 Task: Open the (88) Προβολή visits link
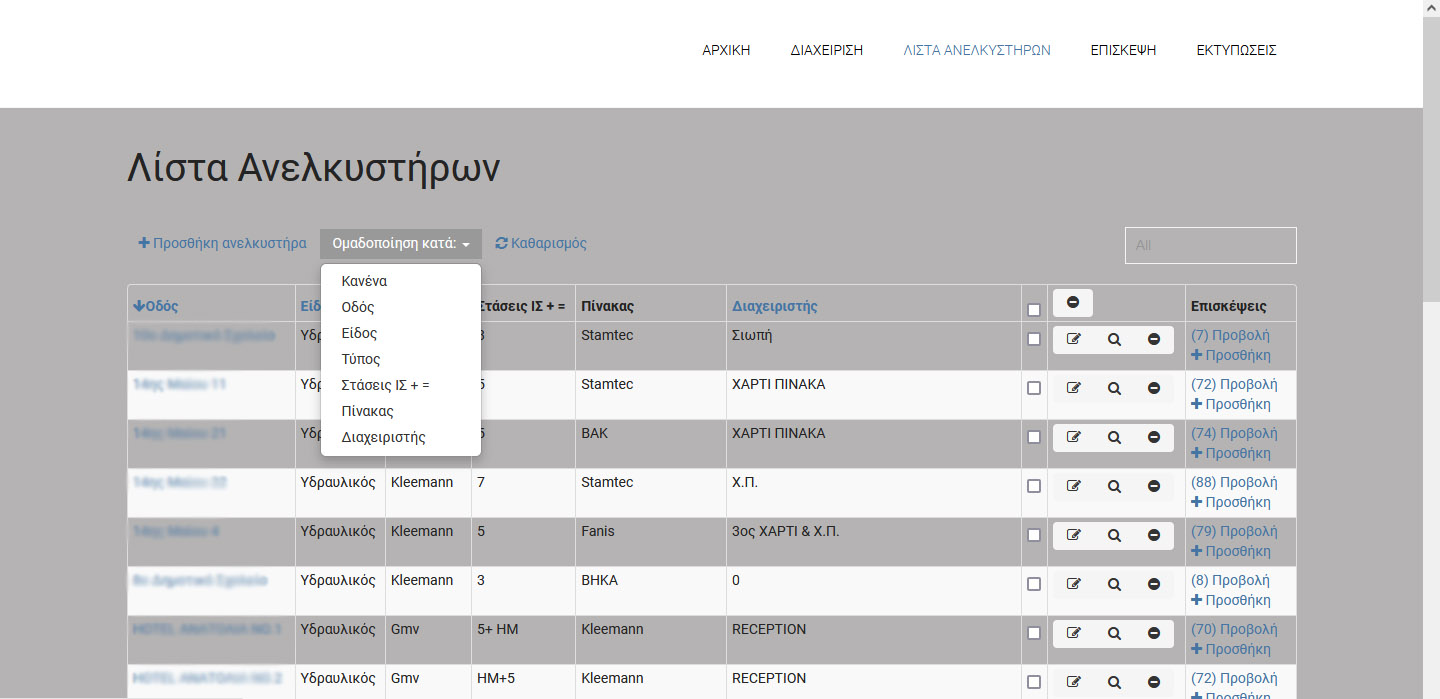(x=1234, y=482)
